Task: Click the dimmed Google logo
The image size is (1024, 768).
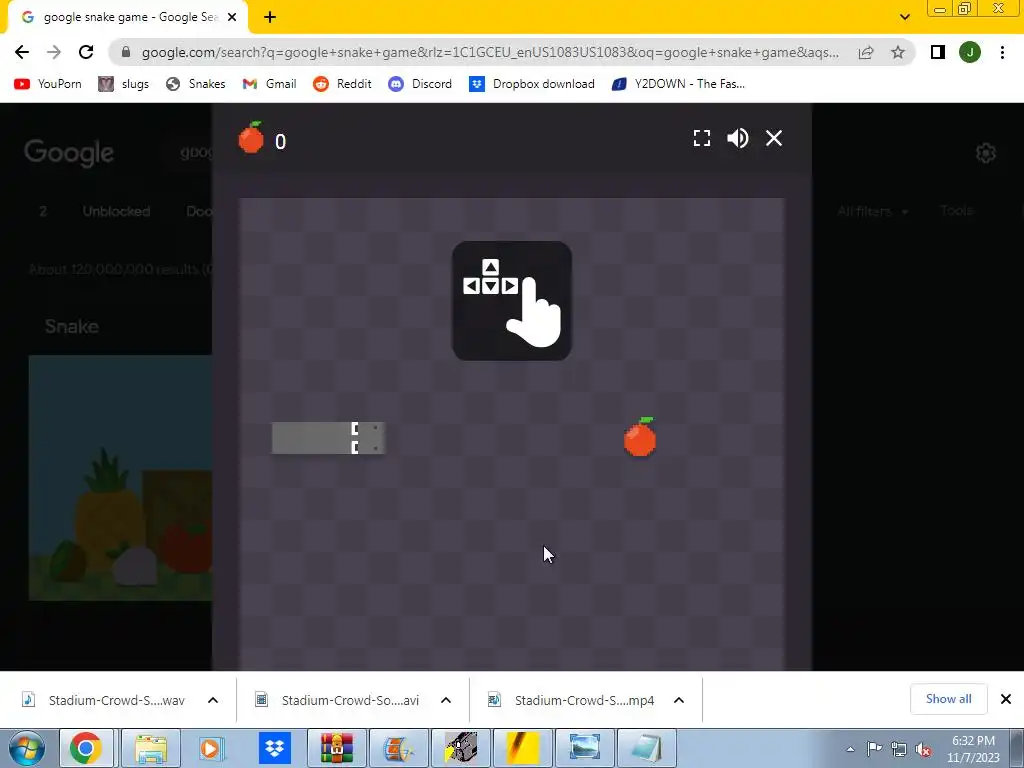Action: [x=69, y=153]
